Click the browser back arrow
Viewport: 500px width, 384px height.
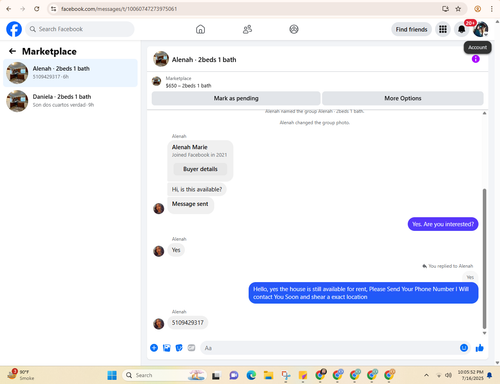point(9,9)
